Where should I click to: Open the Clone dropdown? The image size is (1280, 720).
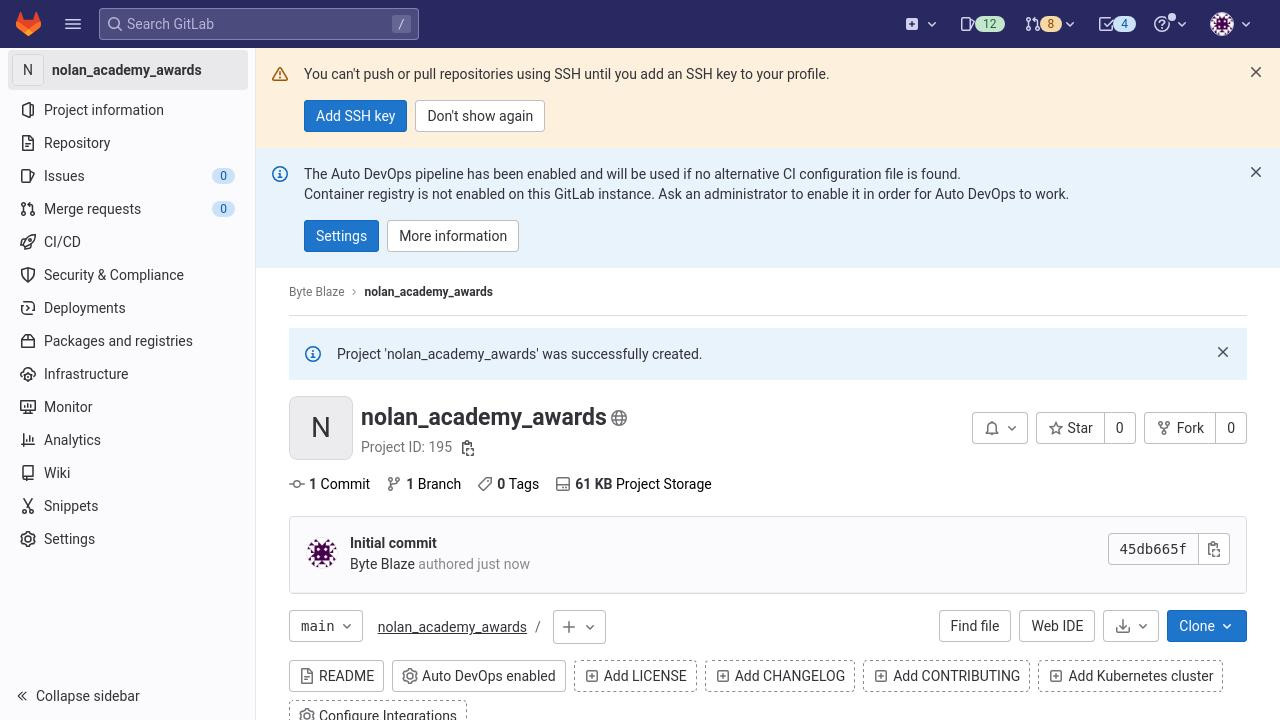[1206, 626]
